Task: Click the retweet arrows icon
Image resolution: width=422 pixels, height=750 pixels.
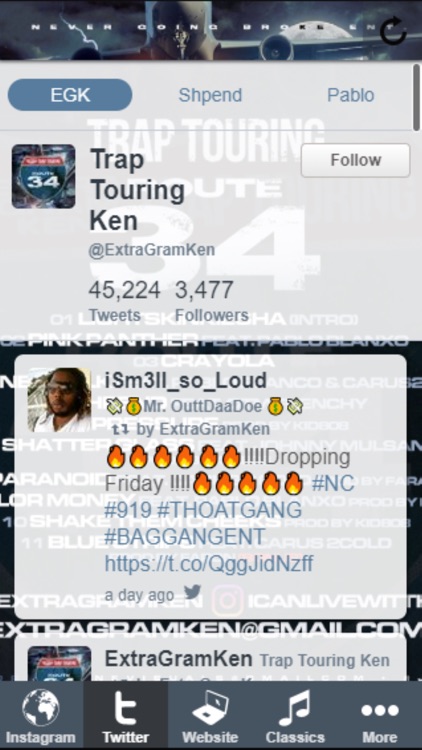Action: point(120,429)
